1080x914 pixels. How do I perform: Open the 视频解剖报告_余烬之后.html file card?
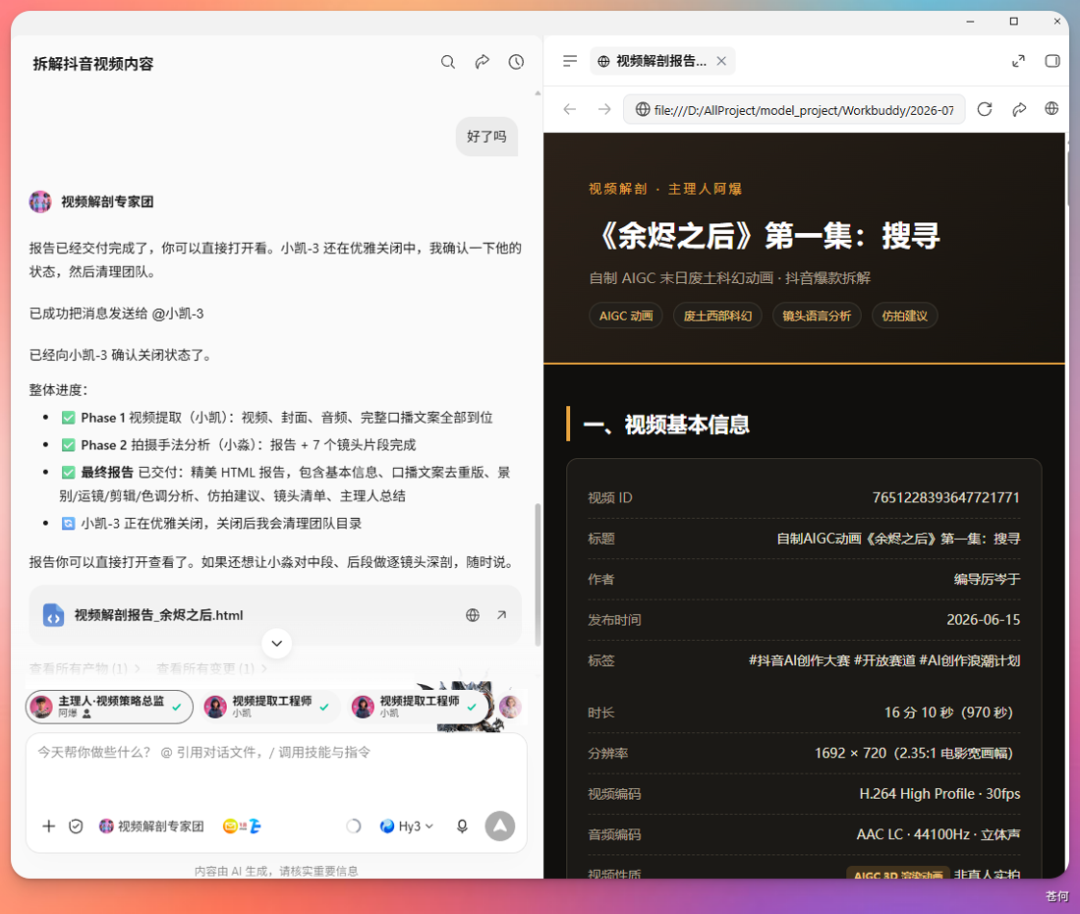coord(275,615)
